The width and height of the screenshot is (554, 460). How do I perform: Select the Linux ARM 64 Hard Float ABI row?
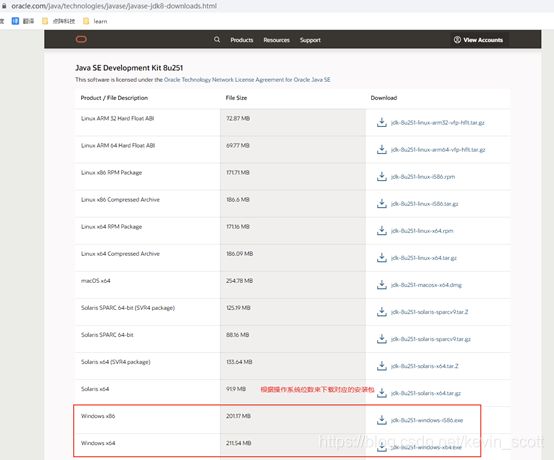(x=293, y=149)
